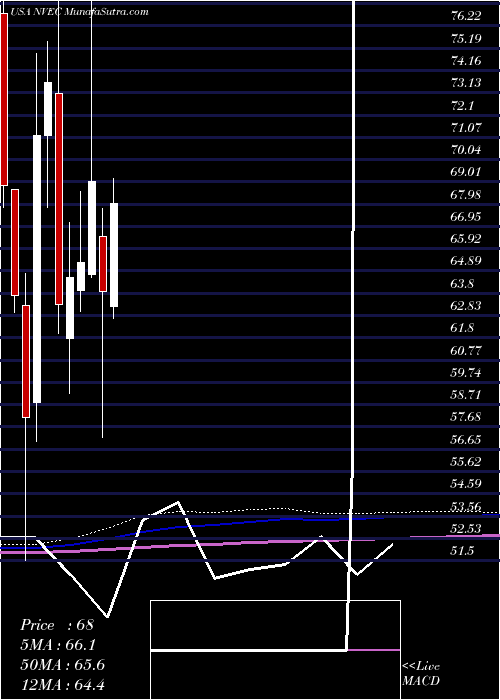Click the 54.59 price axis label
The width and height of the screenshot is (500, 700).
466,483
